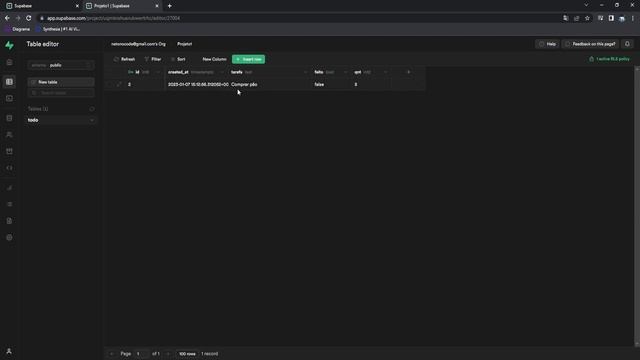Open the feito column header dropdown
Viewport: 640px width, 360px height.
(345, 72)
